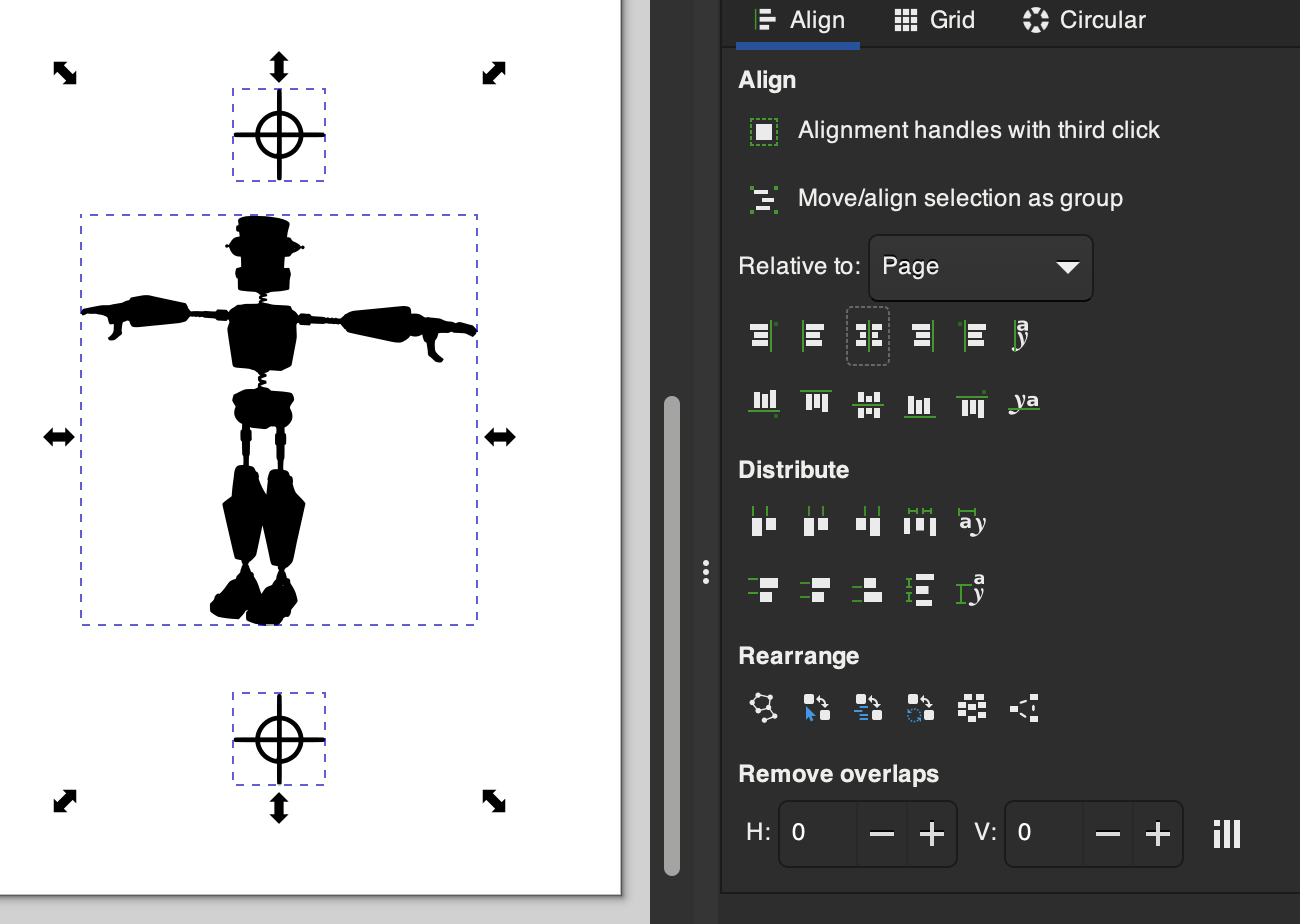
Task: Click the unclump objects icon
Action: point(1024,708)
